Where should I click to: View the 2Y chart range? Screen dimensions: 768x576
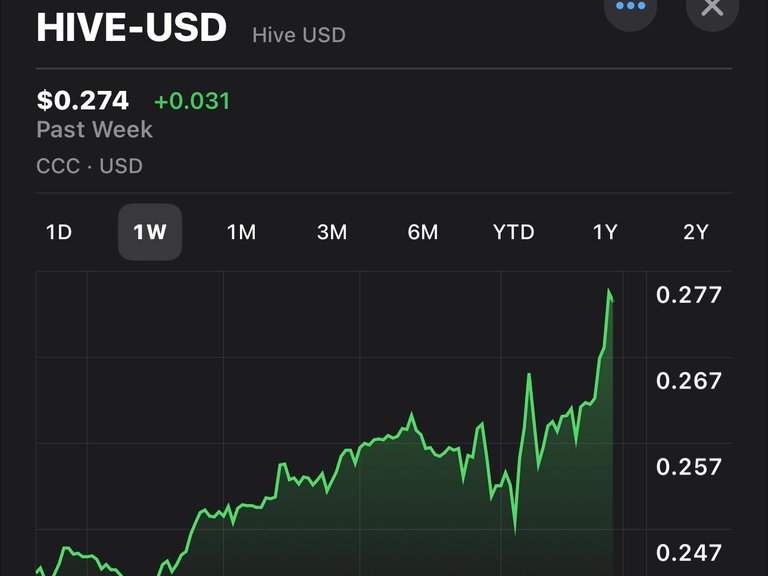point(696,232)
